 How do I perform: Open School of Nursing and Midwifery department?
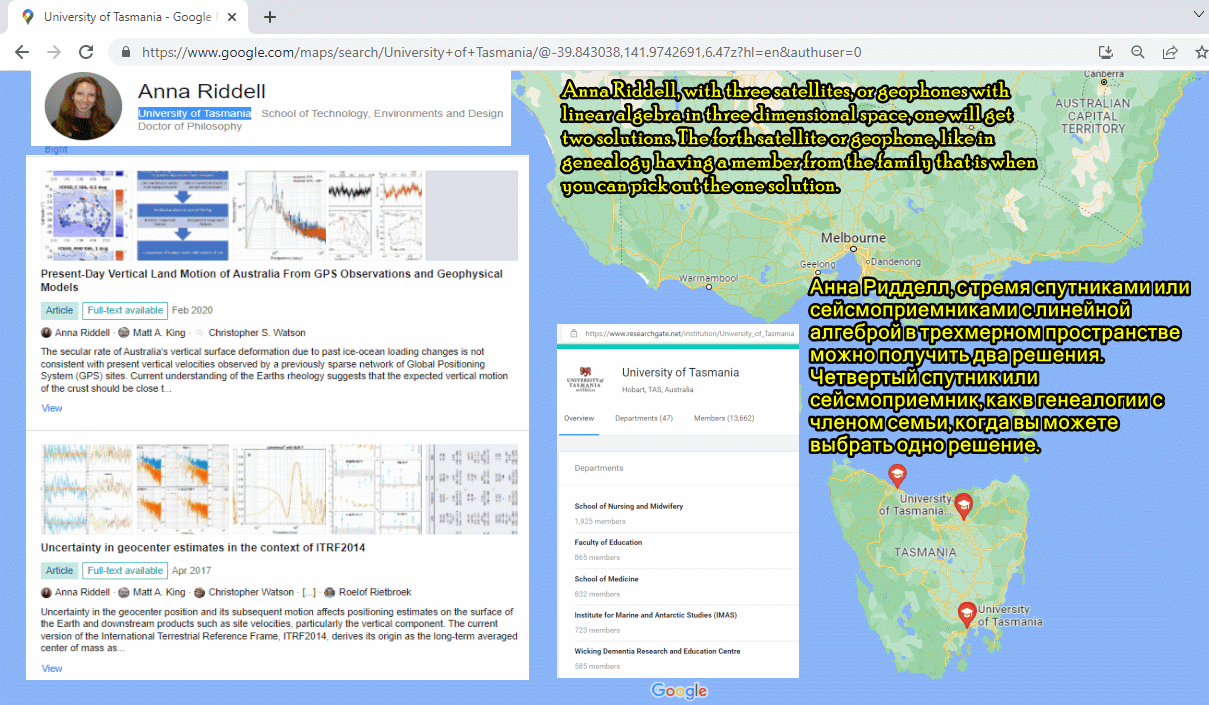[x=629, y=506]
